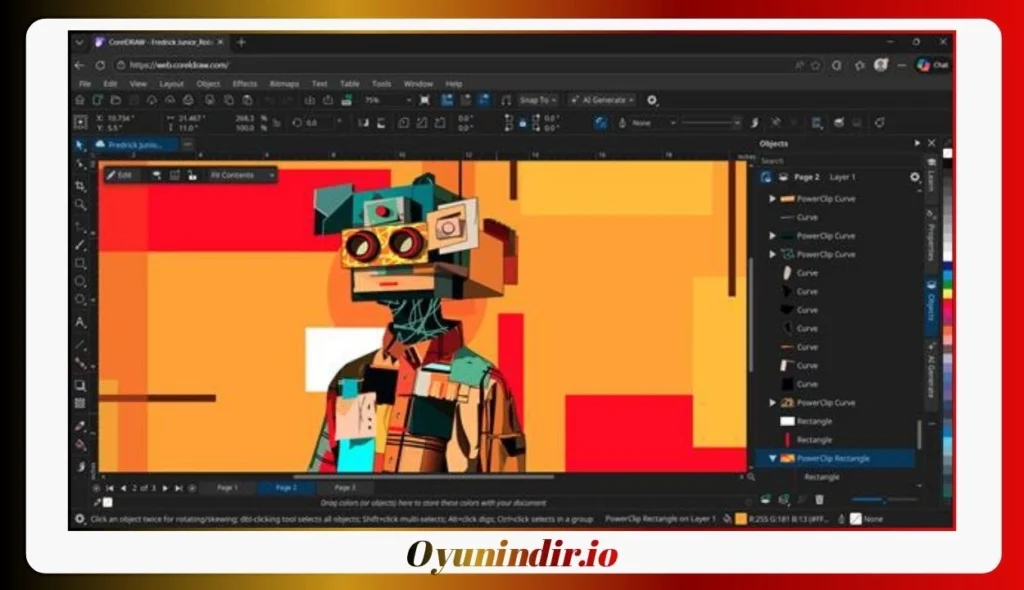Expand the first PowerClip Curve item
This screenshot has height=590, width=1024.
772,199
